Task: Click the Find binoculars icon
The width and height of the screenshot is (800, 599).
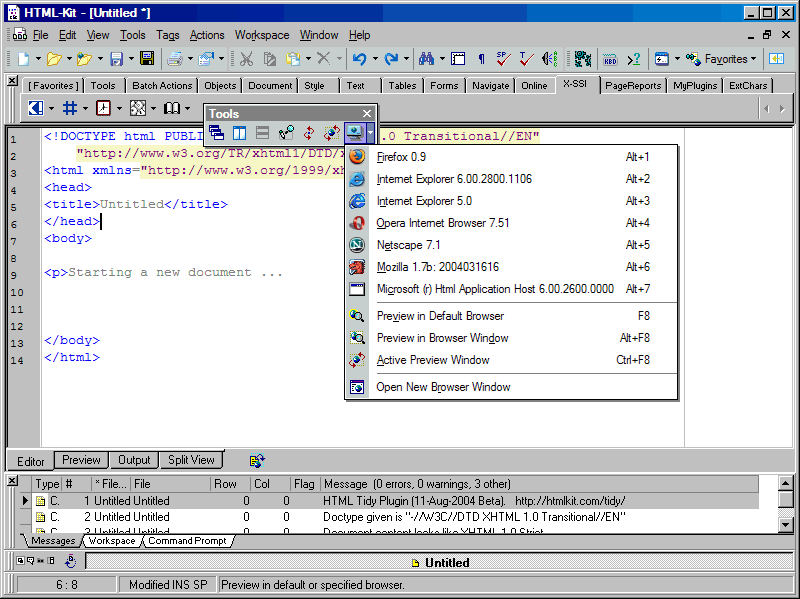Action: click(x=426, y=59)
